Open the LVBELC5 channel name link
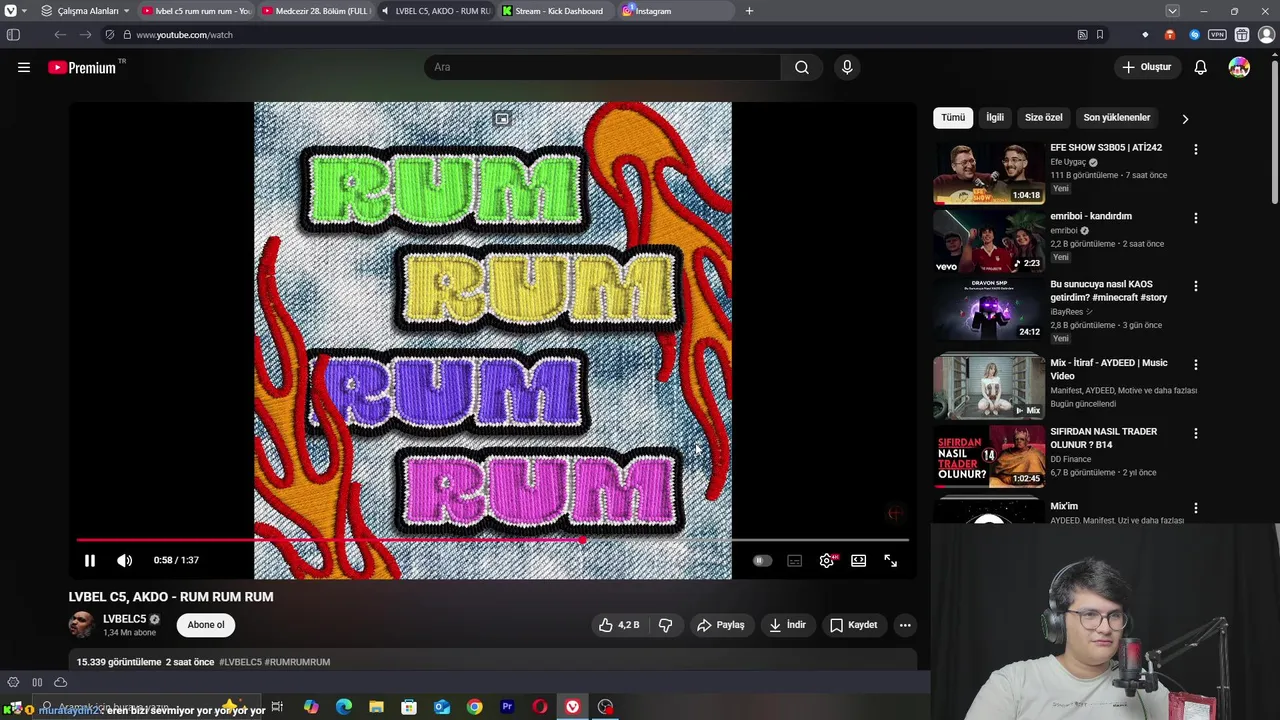1280x720 pixels. [124, 619]
